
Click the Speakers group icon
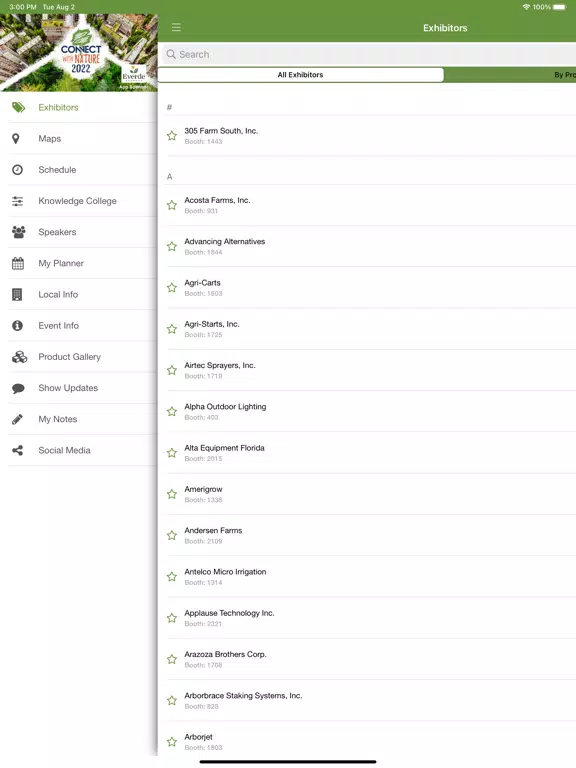click(x=19, y=232)
